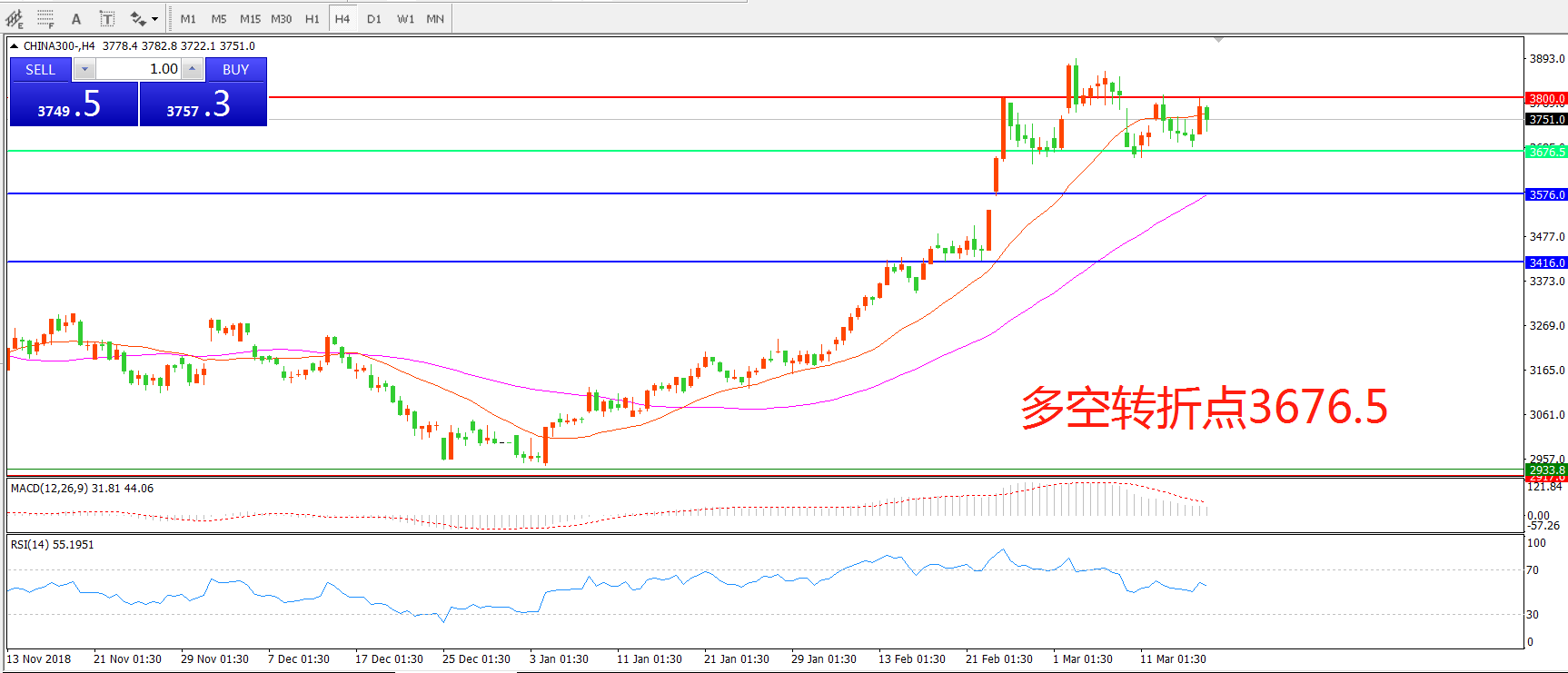
Task: Switch to the MN monthly timeframe
Action: (x=435, y=18)
